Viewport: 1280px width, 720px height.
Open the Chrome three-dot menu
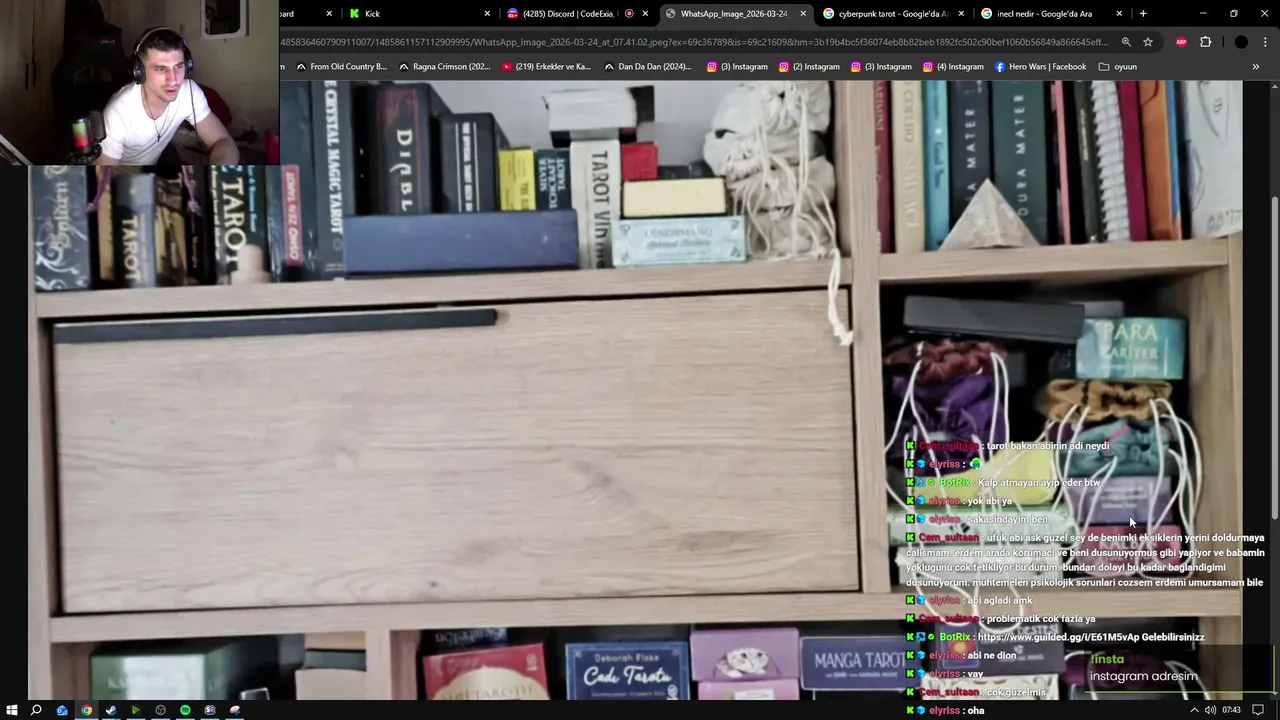click(1266, 42)
